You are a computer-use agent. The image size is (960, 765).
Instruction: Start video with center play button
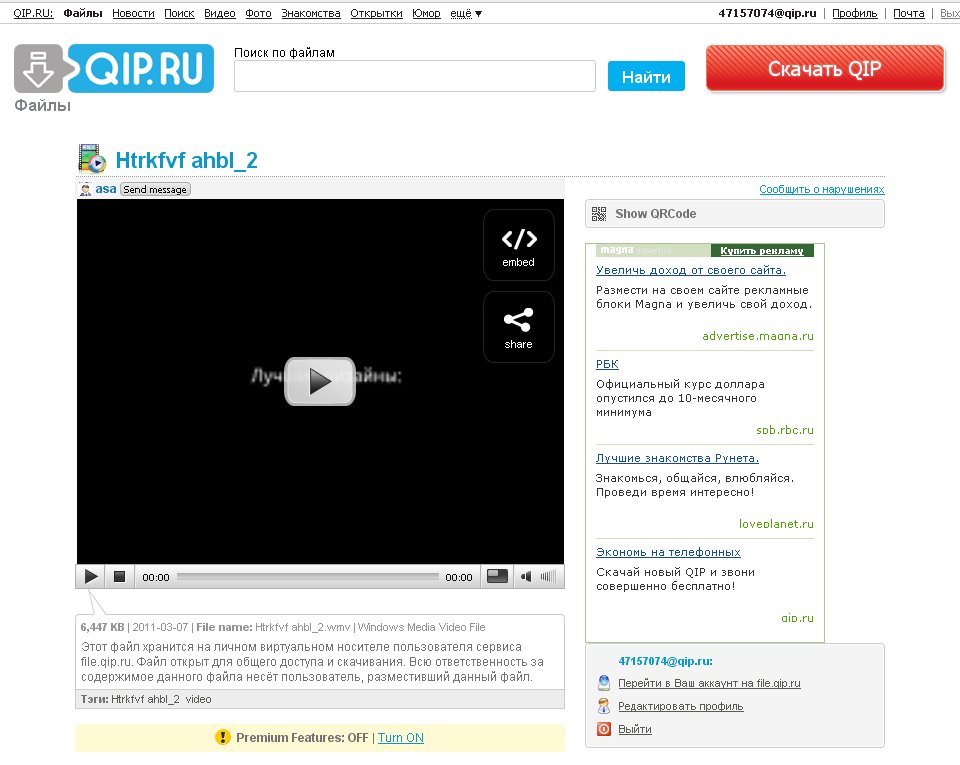[320, 381]
